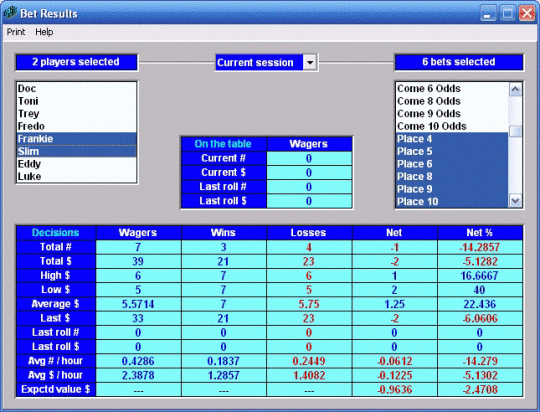Deselect Place 10 bet
Image resolution: width=540 pixels, height=412 pixels.
click(x=452, y=202)
